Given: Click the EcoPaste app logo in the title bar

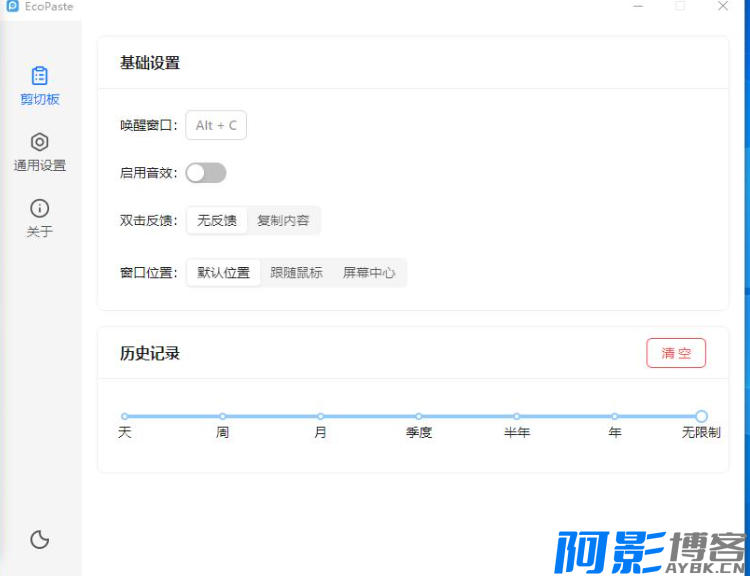Looking at the screenshot, I should click(x=12, y=6).
